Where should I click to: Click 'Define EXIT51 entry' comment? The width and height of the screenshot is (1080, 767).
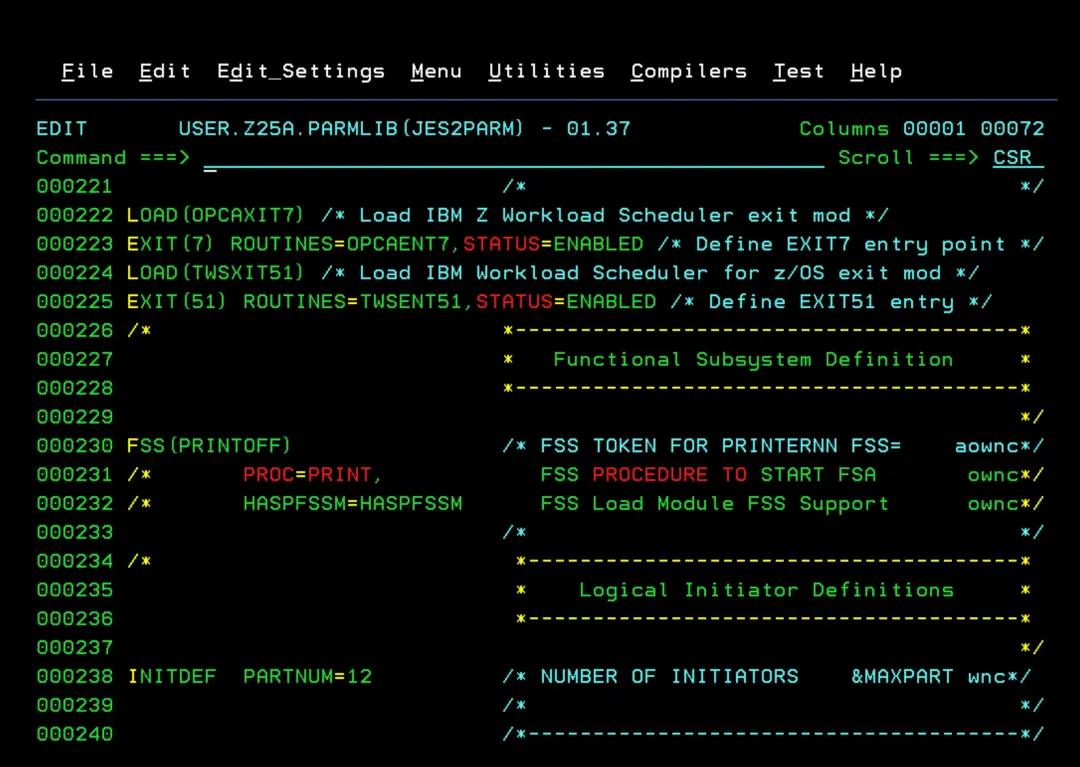831,302
